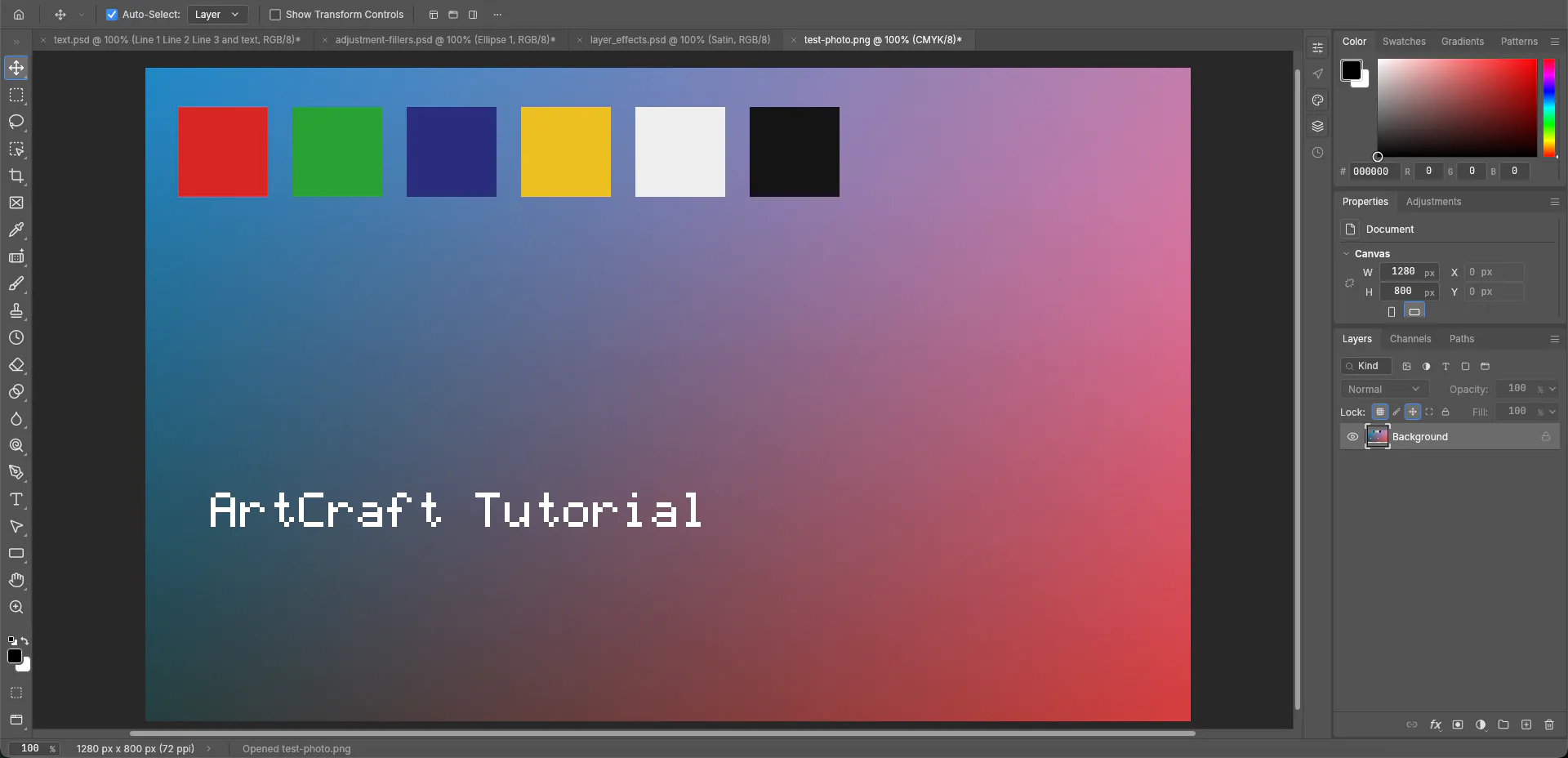Image resolution: width=1568 pixels, height=758 pixels.
Task: Toggle lock position button
Action: [1413, 412]
